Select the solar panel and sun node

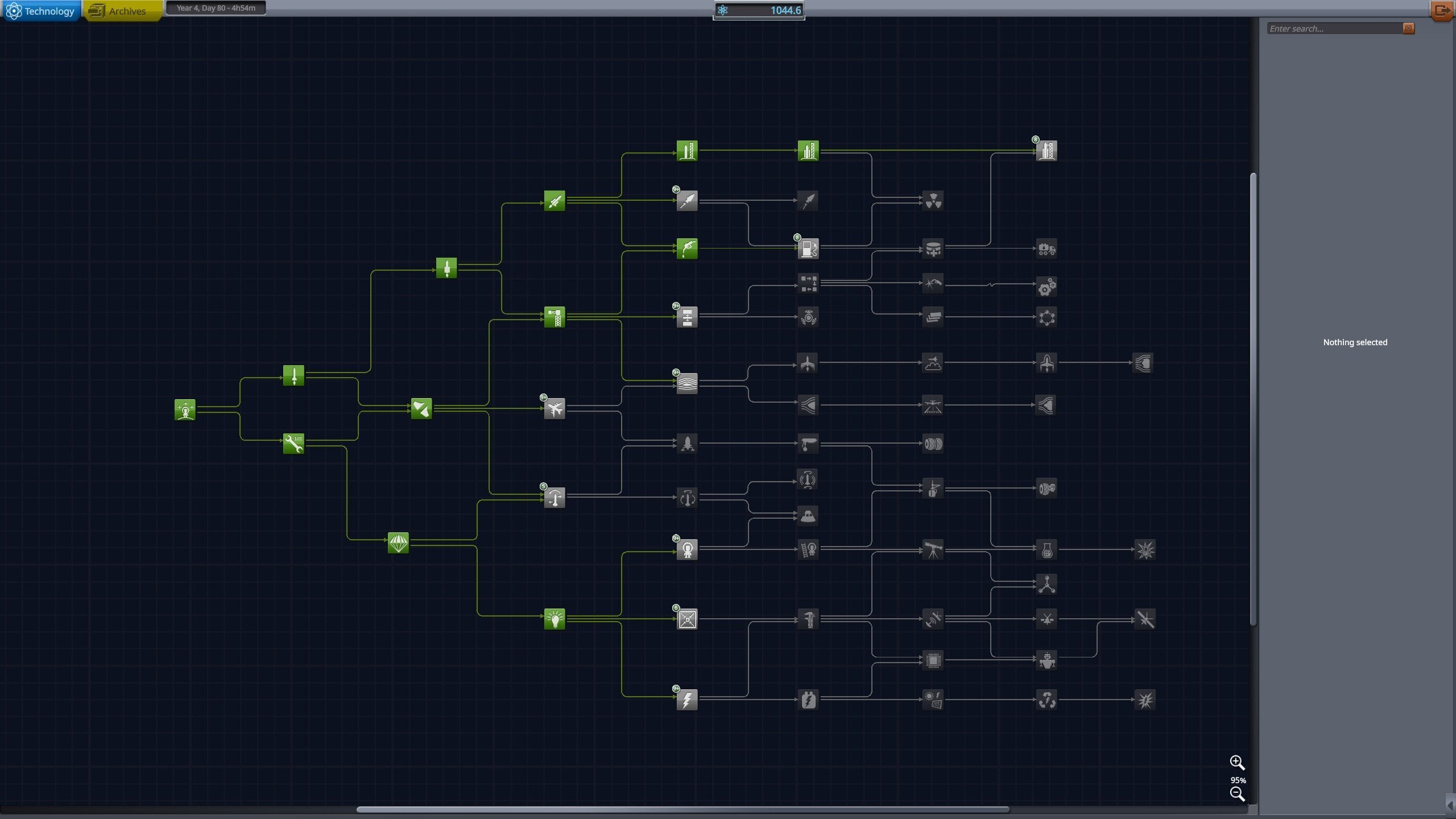(933, 700)
